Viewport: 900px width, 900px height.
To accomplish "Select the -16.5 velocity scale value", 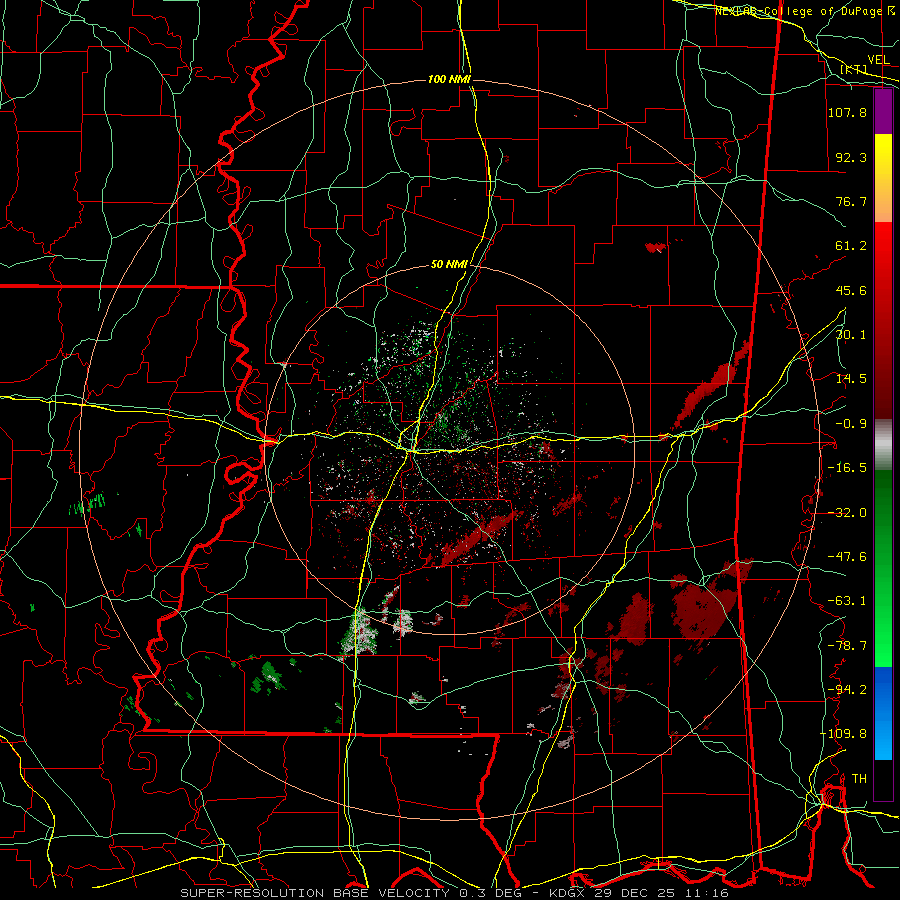I will click(847, 468).
